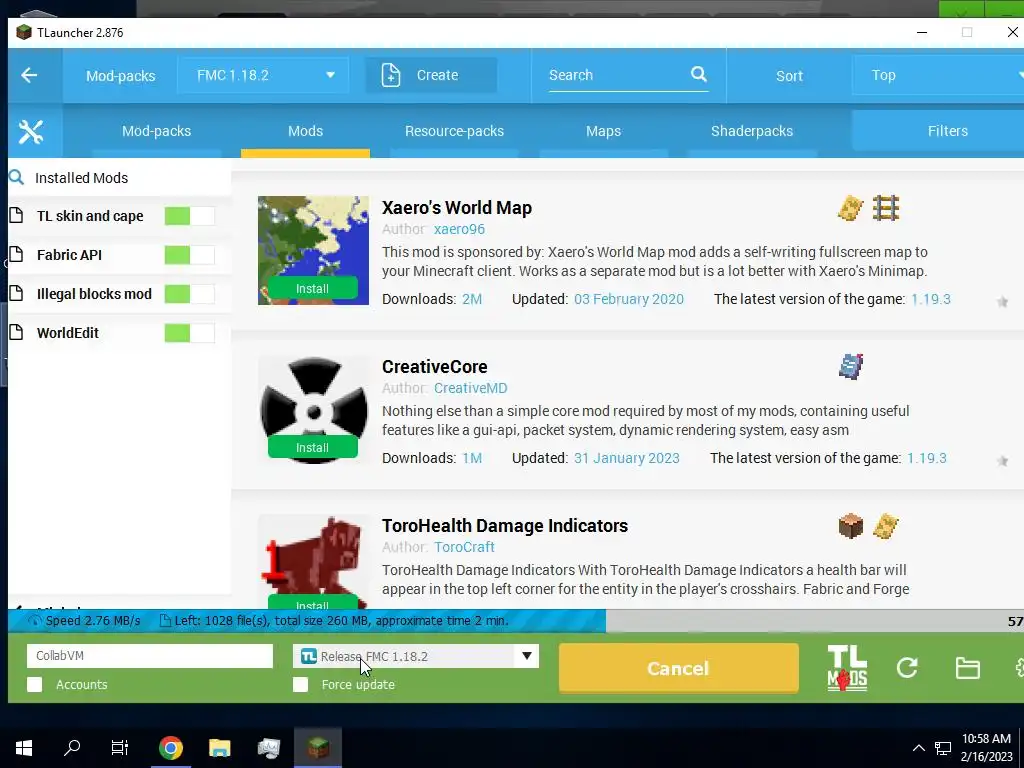This screenshot has height=768, width=1024.
Task: Go to the Maps tab
Action: coord(603,131)
